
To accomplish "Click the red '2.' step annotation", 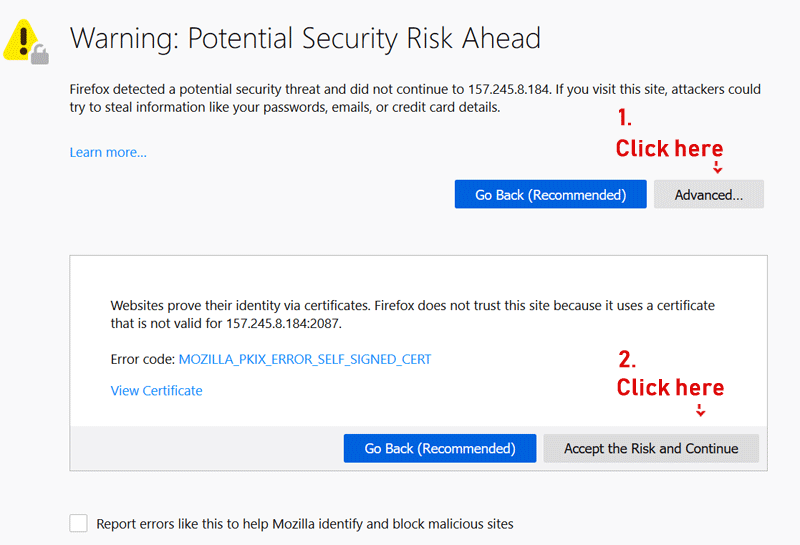I will coord(627,359).
